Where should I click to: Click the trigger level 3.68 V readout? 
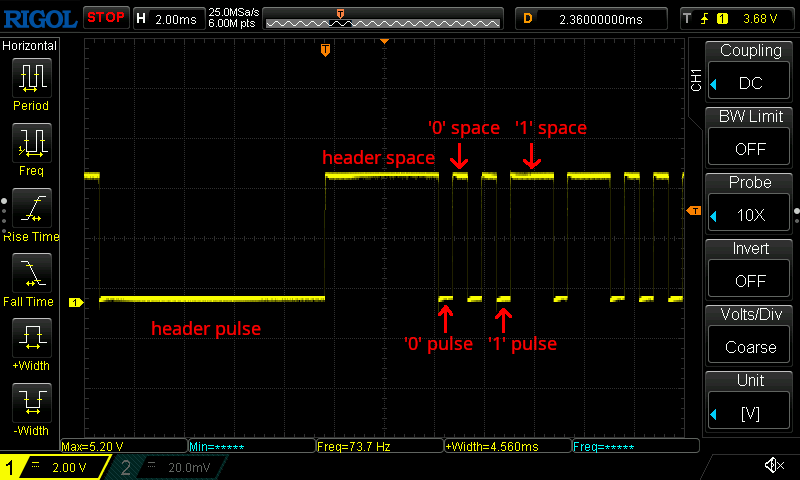[x=760, y=19]
